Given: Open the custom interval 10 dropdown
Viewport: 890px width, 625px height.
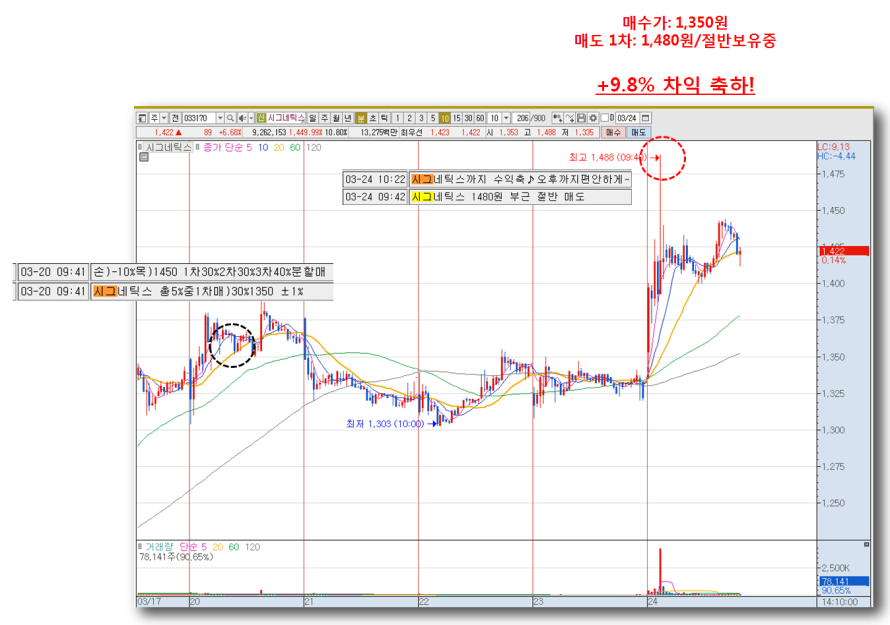Looking at the screenshot, I should point(506,118).
